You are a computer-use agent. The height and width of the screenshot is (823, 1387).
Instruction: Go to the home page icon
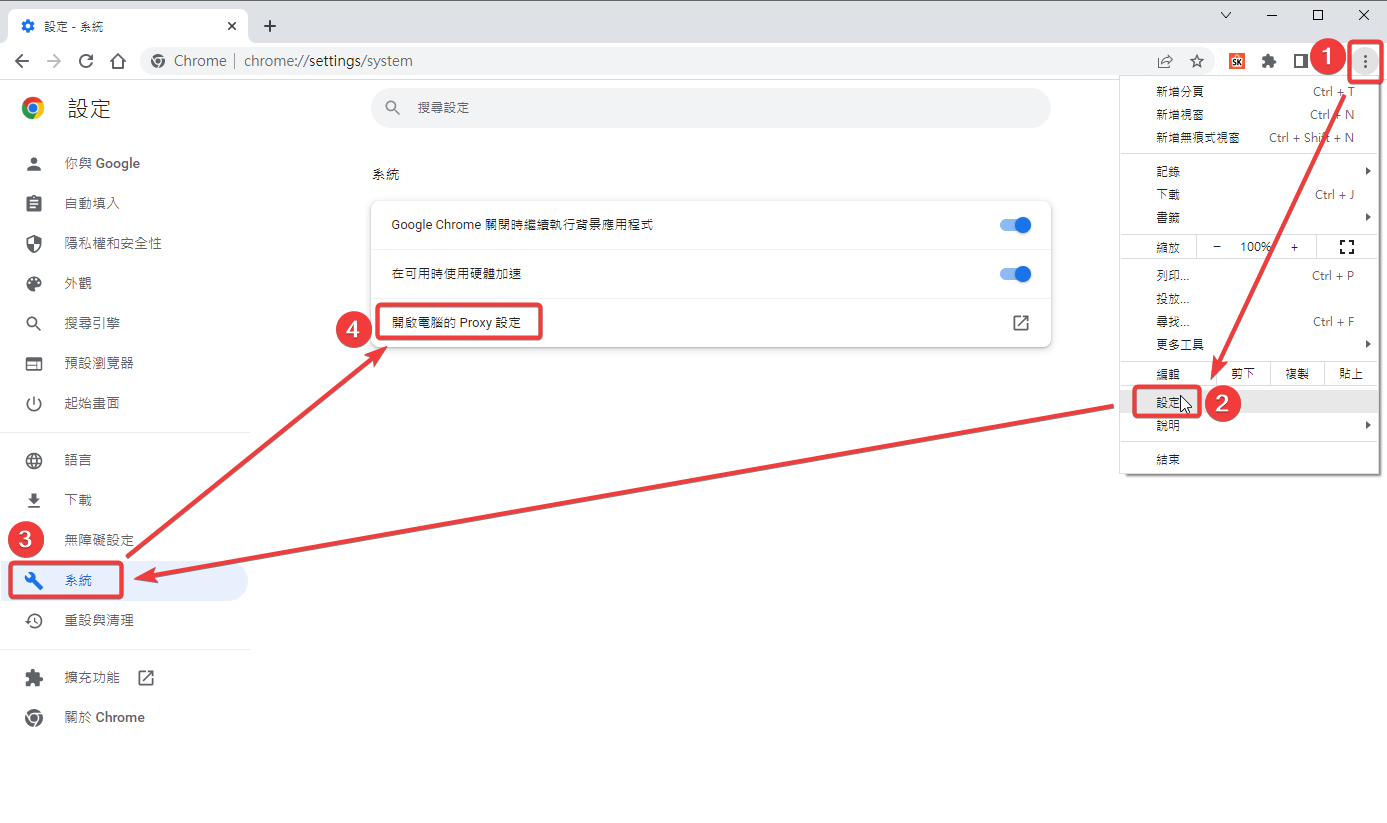pyautogui.click(x=118, y=61)
